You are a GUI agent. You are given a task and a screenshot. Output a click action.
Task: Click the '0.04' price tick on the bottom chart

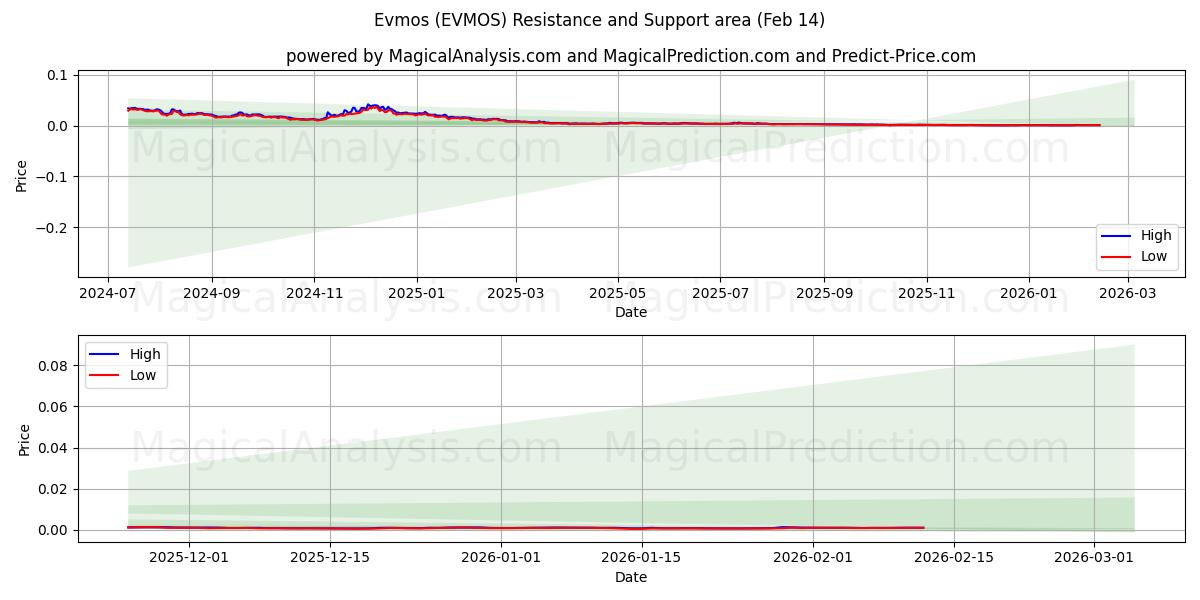coord(54,448)
